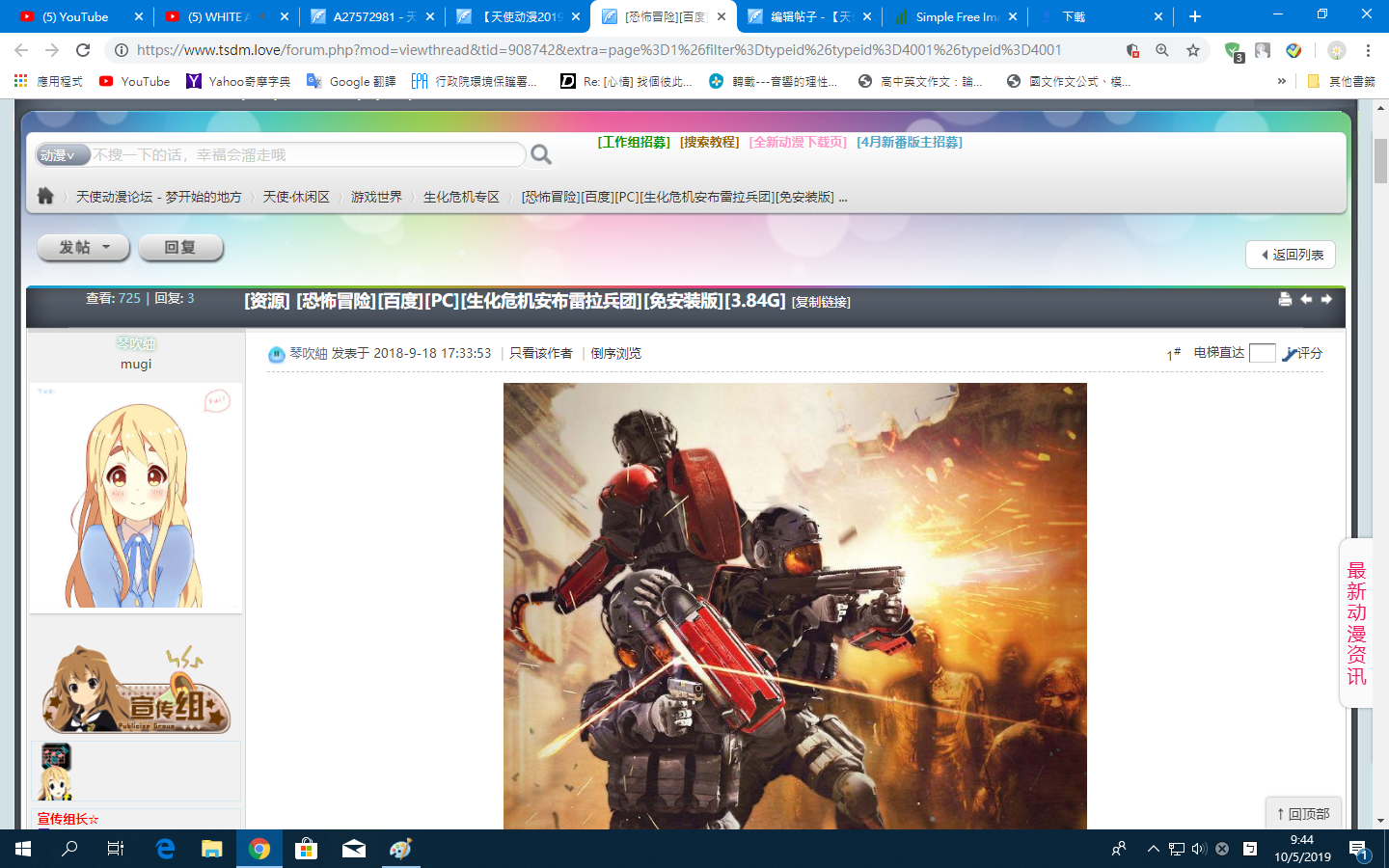Open the Paint app from taskbar

tap(400, 849)
